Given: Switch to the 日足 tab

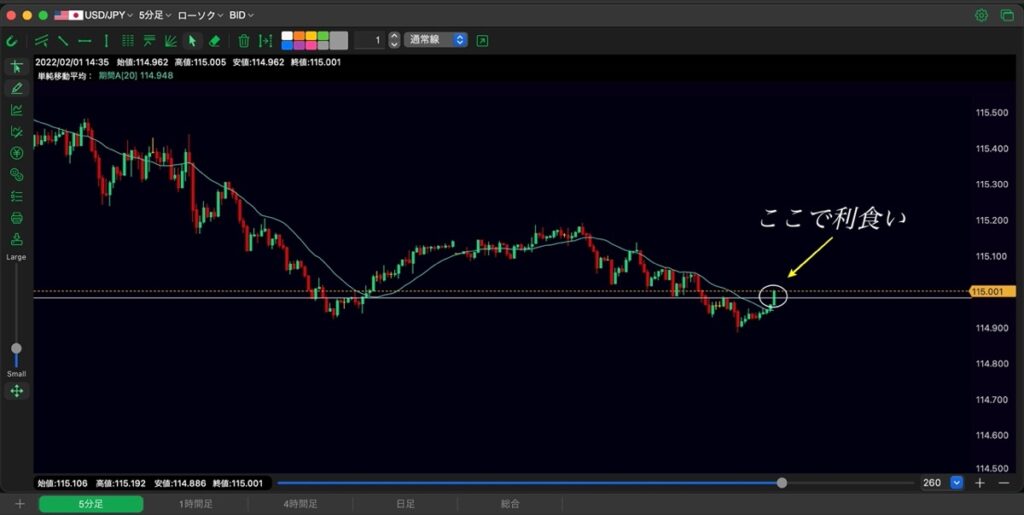Looking at the screenshot, I should pyautogui.click(x=406, y=504).
